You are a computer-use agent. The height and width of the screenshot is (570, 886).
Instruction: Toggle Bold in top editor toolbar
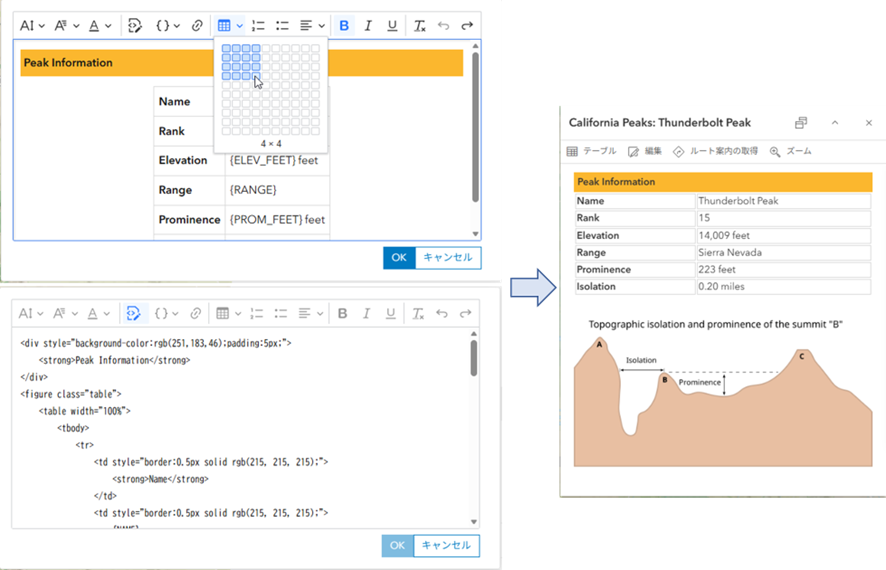pyautogui.click(x=344, y=26)
